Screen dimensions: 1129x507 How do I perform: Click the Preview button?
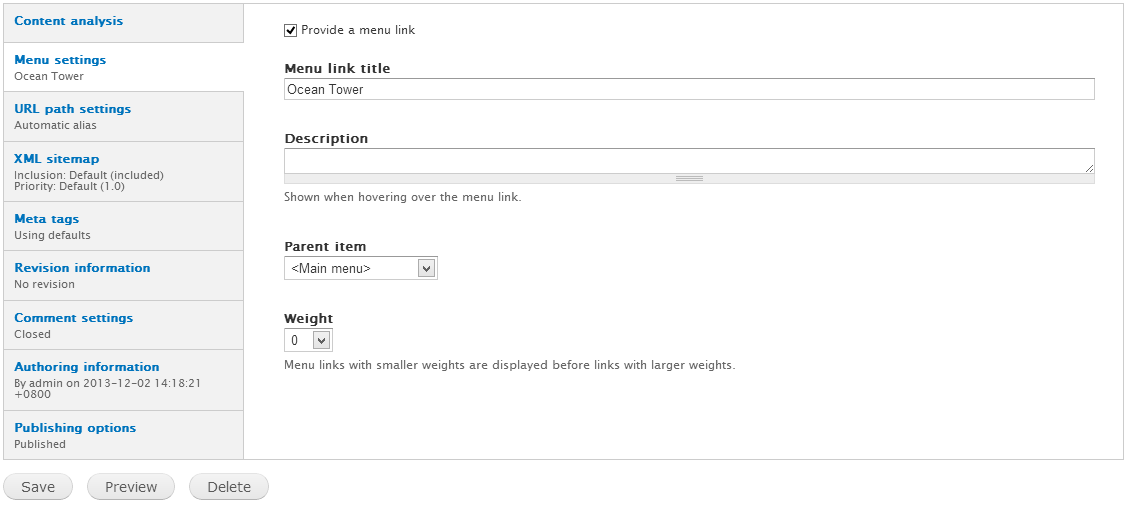131,487
